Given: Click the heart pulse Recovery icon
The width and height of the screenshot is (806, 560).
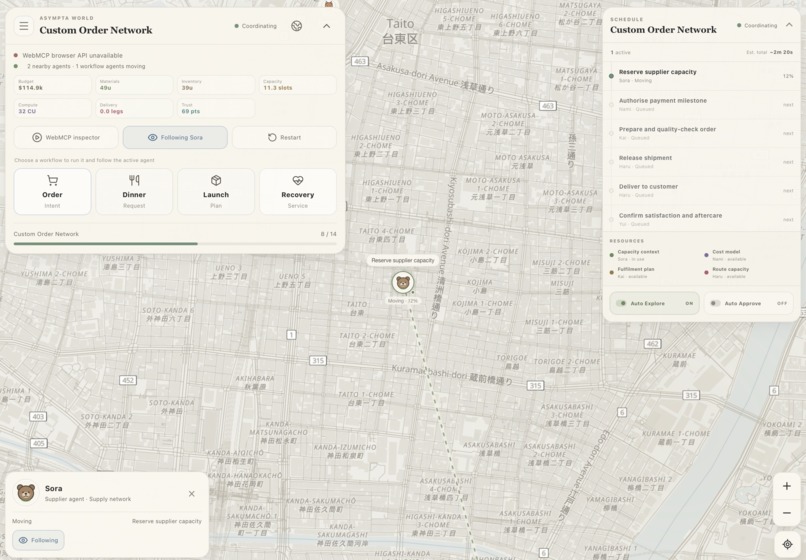Looking at the screenshot, I should tap(298, 180).
